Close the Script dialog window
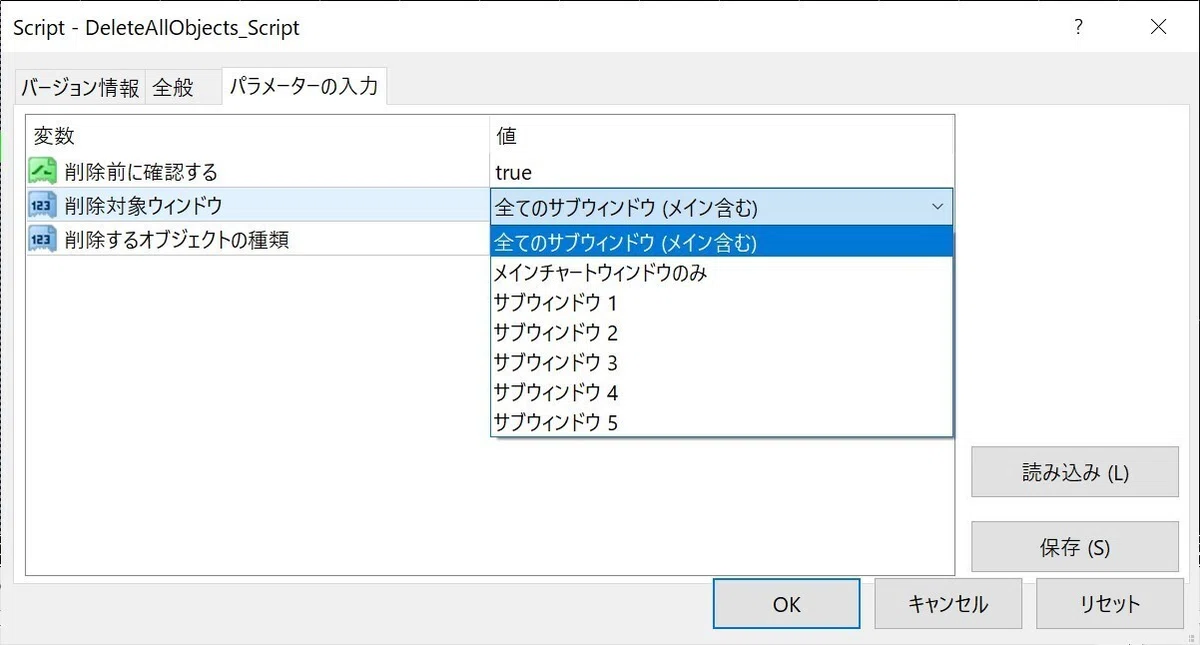 (x=1158, y=27)
